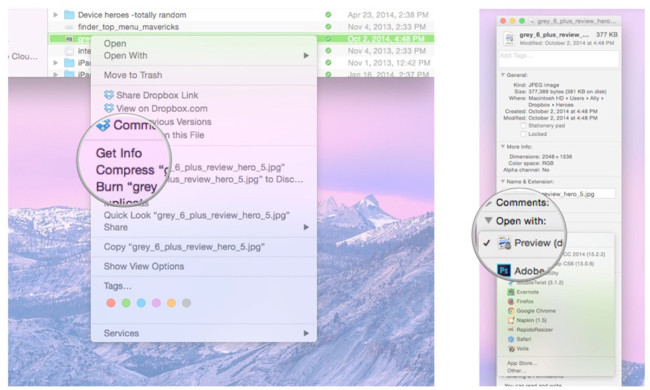This screenshot has width=650, height=390.
Task: Collapse the Name & Extension section
Action: coord(502,182)
